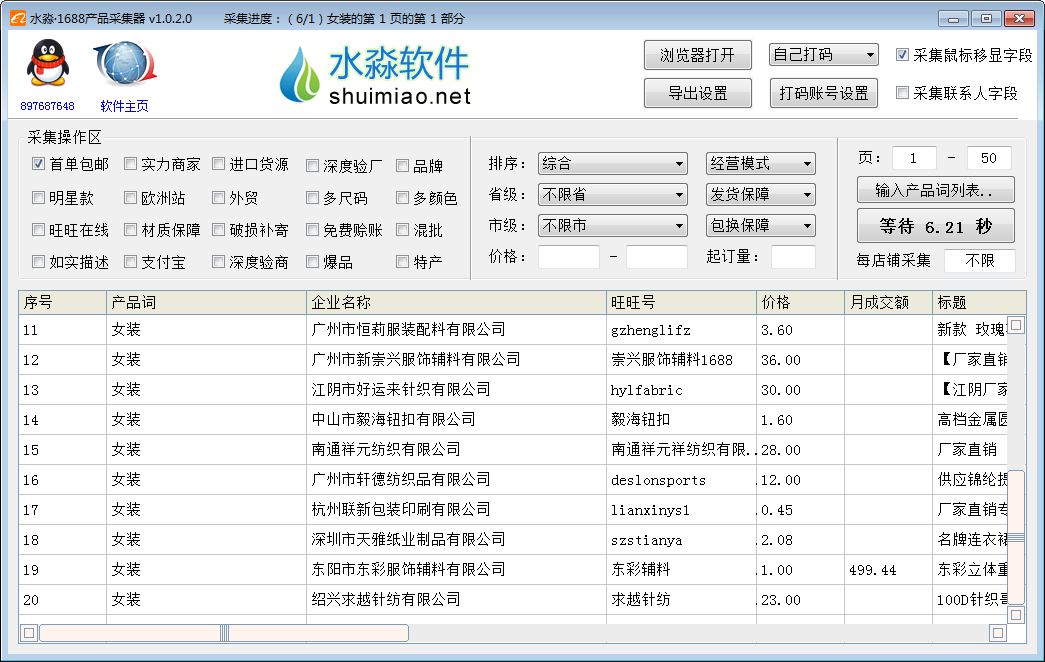
Task: Click the app icon in title bar
Action: pyautogui.click(x=18, y=19)
